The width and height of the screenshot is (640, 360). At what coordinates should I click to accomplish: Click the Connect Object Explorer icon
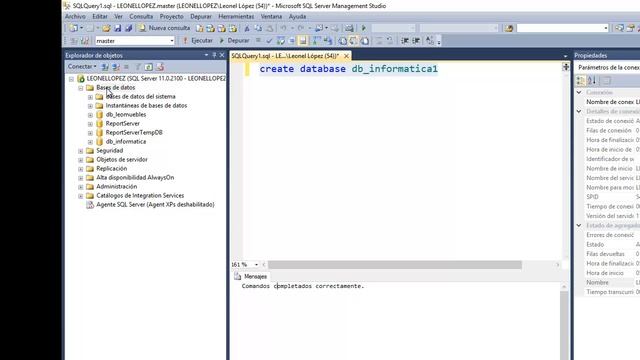click(x=105, y=67)
